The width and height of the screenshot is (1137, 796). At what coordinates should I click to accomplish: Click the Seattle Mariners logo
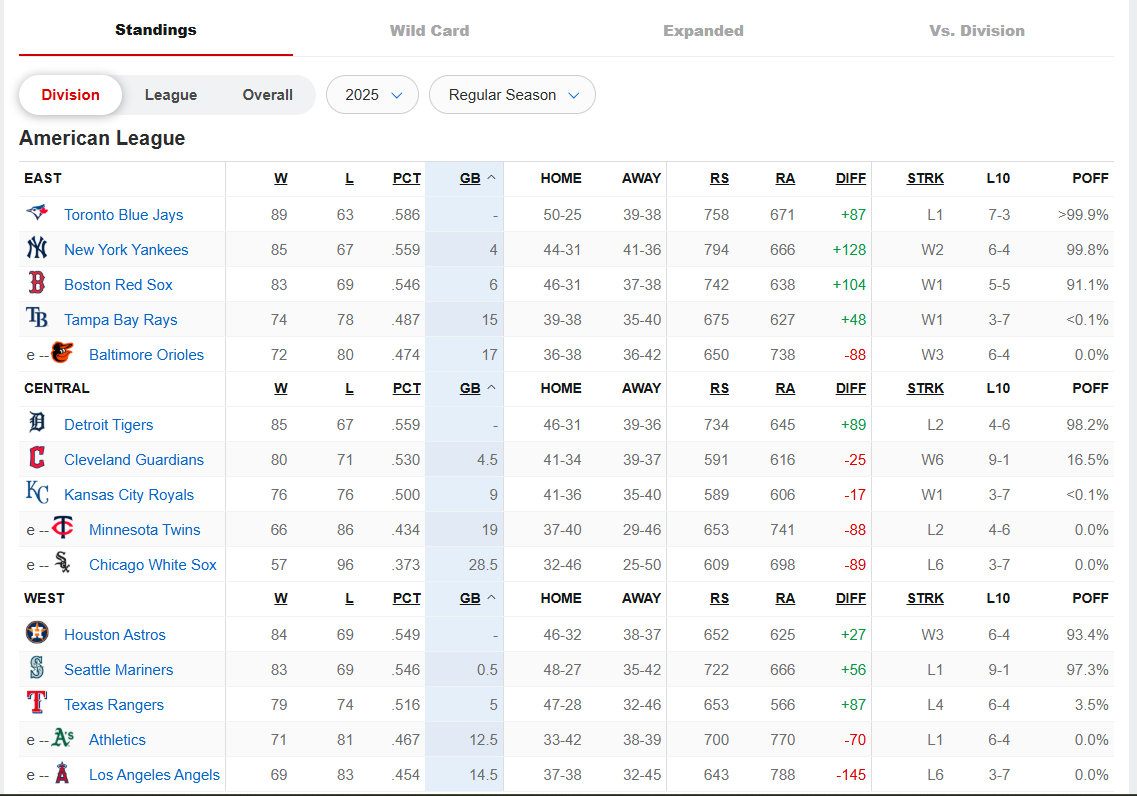click(37, 668)
